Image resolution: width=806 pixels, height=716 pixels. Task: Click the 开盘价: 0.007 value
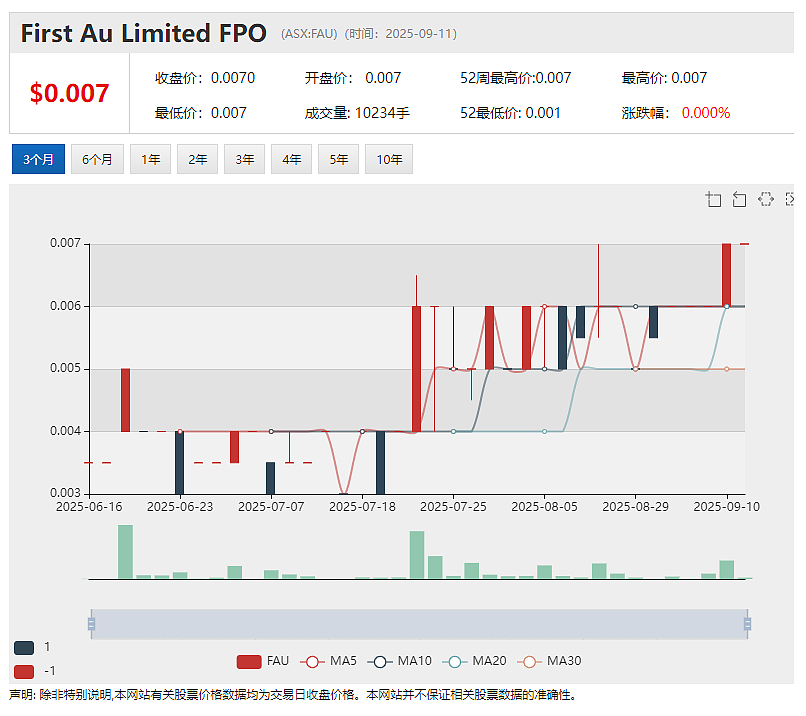click(x=353, y=78)
